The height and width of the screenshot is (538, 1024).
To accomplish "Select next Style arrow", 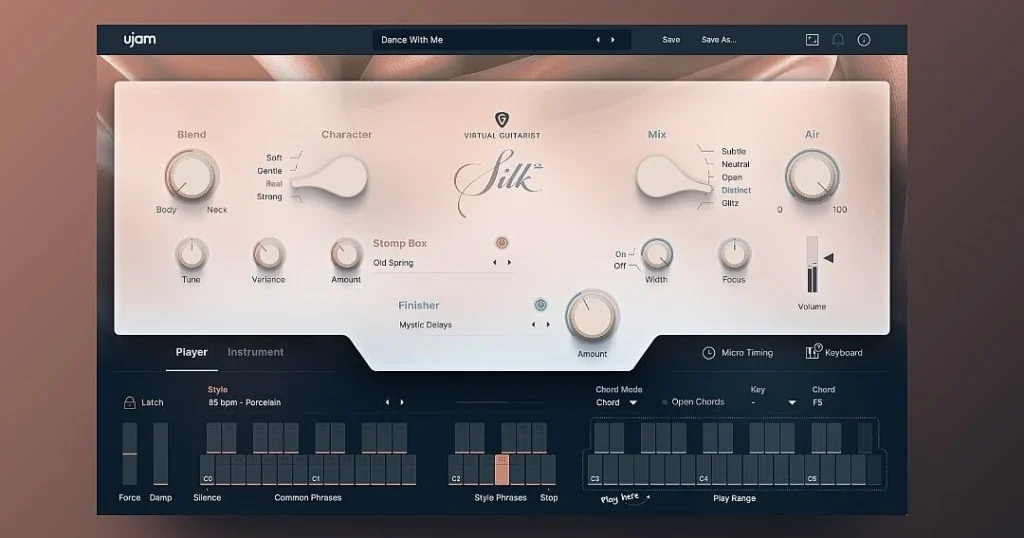I will pos(402,402).
